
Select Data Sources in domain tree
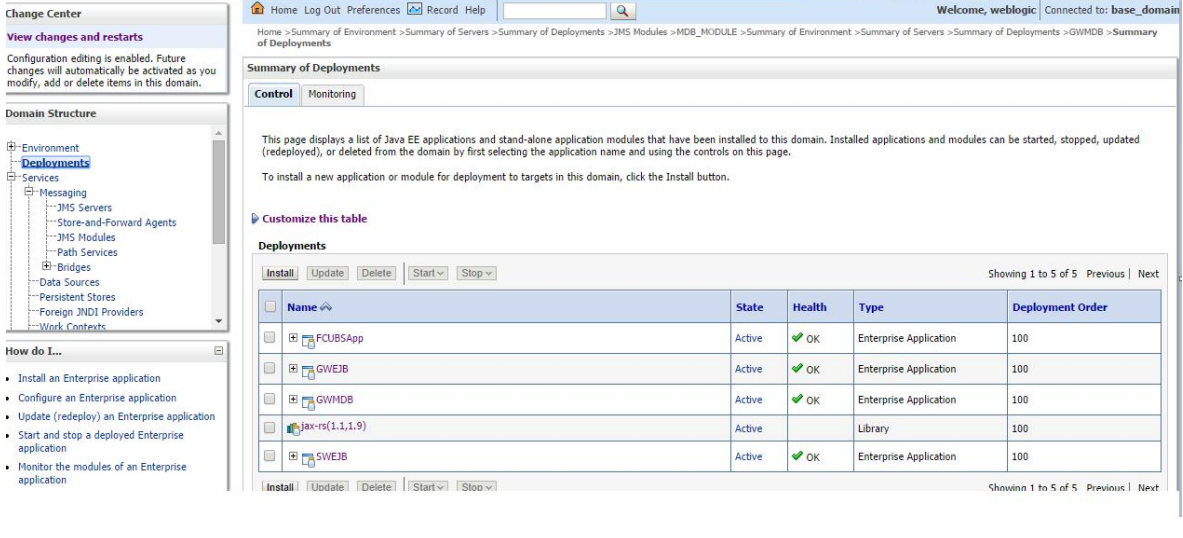(x=69, y=282)
